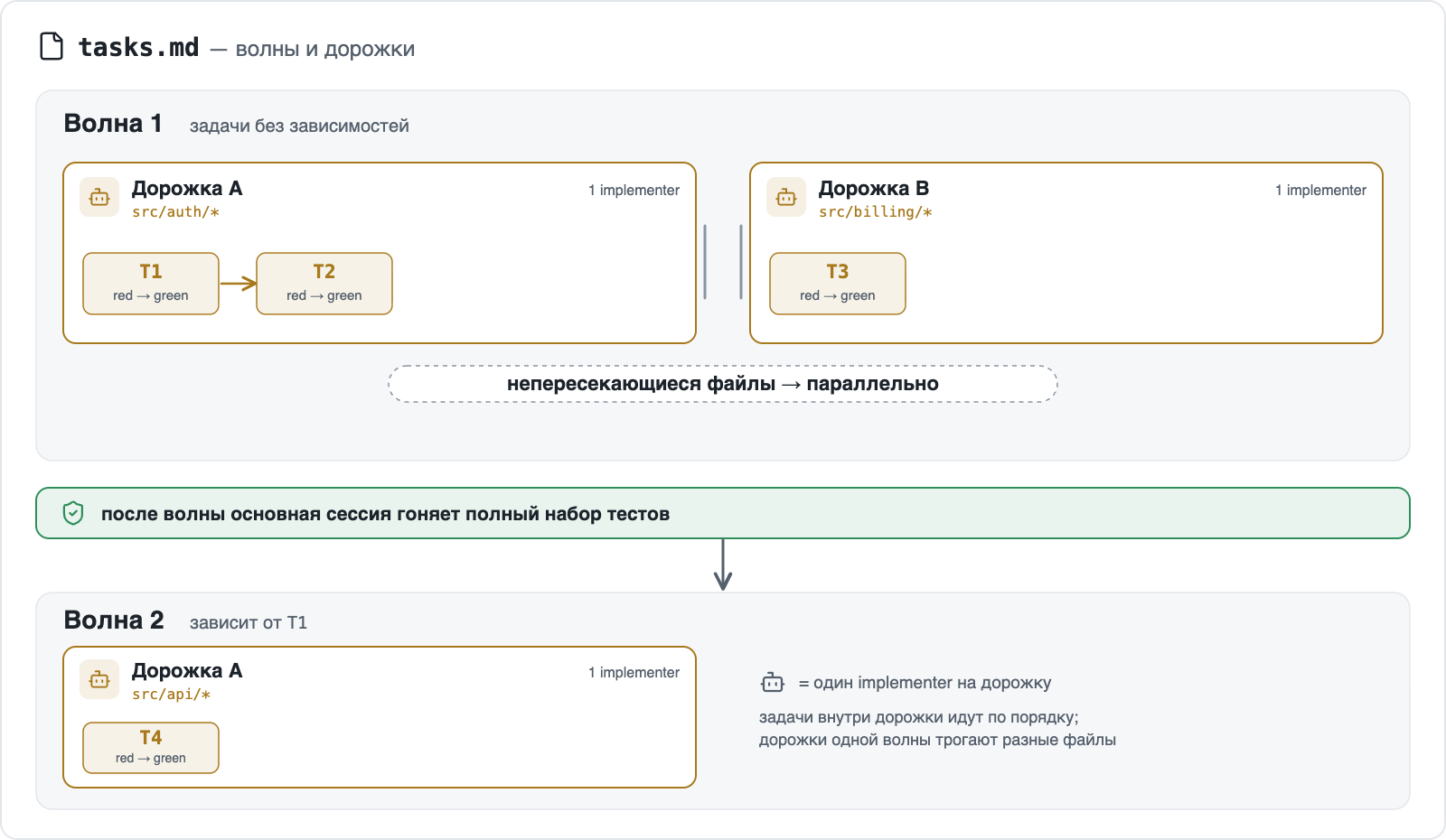Click the robot icon of Дорожка A in Волна 1

point(99,197)
